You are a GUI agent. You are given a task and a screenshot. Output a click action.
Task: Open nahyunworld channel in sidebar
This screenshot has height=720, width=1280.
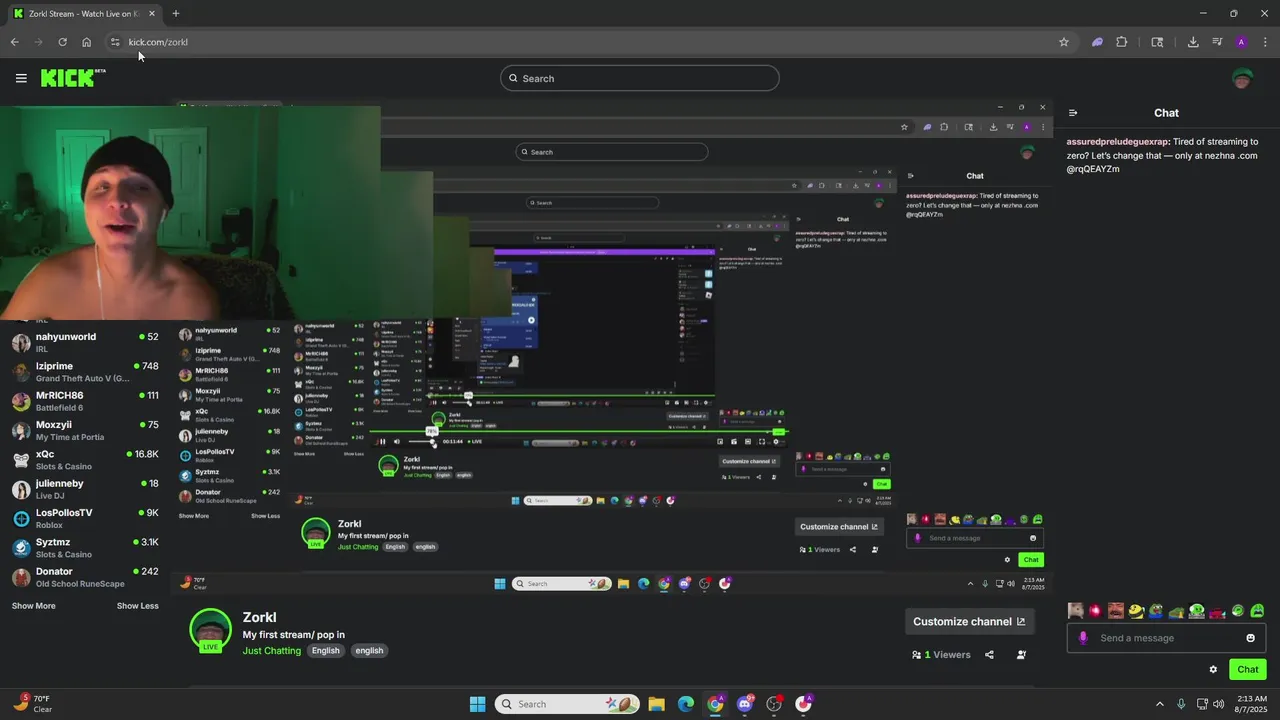point(85,342)
